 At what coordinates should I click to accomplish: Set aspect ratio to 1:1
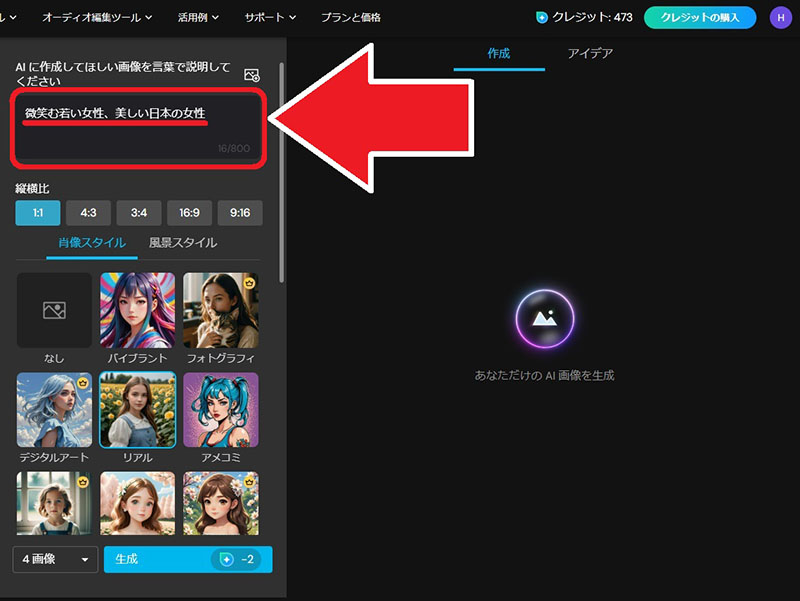point(38,213)
